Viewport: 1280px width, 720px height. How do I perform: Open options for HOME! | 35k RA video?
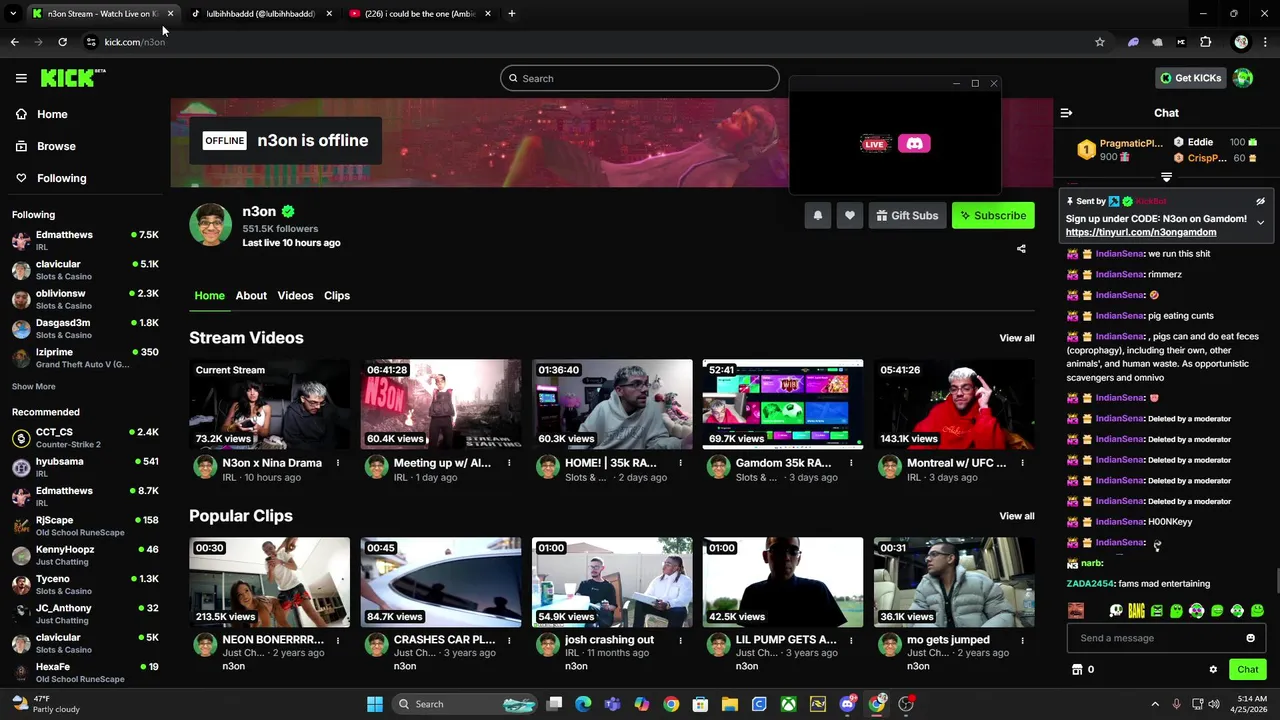(x=679, y=463)
